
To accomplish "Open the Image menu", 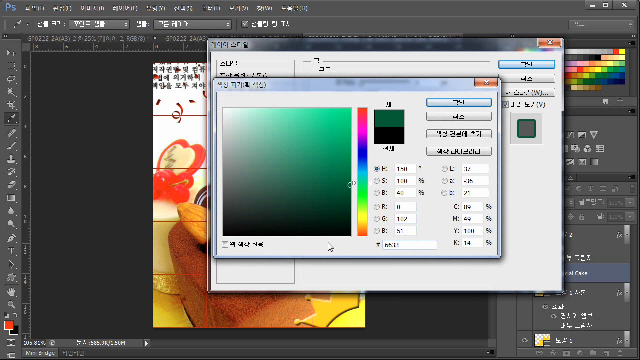I will pyautogui.click(x=92, y=8).
